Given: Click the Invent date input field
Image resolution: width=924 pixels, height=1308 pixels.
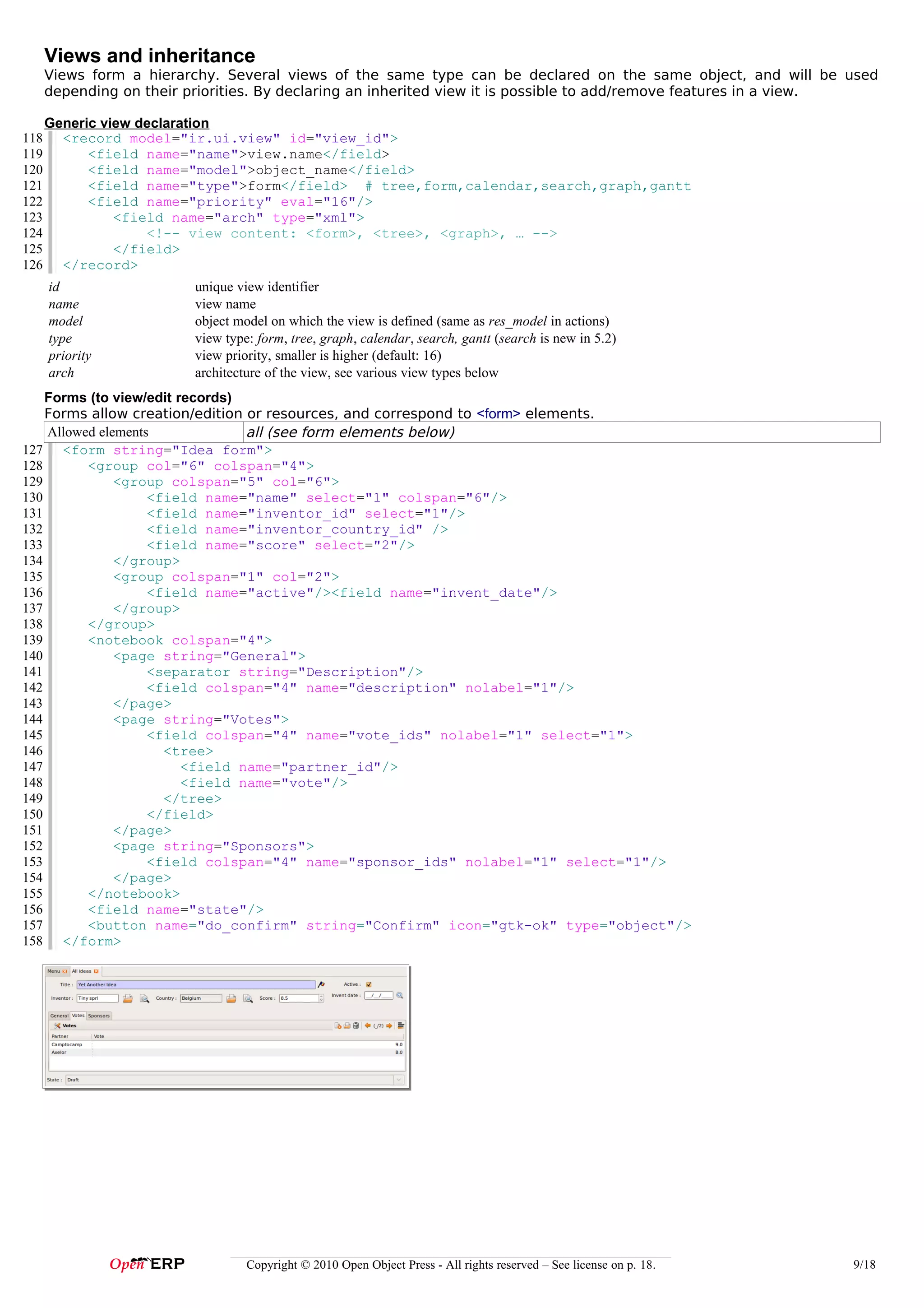Looking at the screenshot, I should click(x=379, y=995).
